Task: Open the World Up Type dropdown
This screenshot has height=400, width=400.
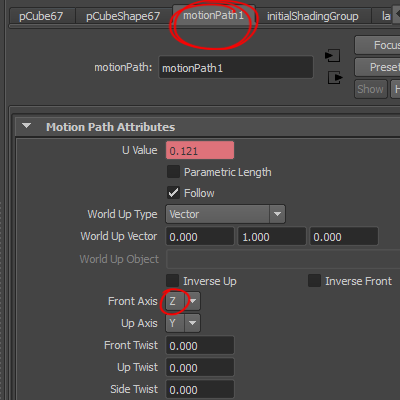Action: pos(225,214)
